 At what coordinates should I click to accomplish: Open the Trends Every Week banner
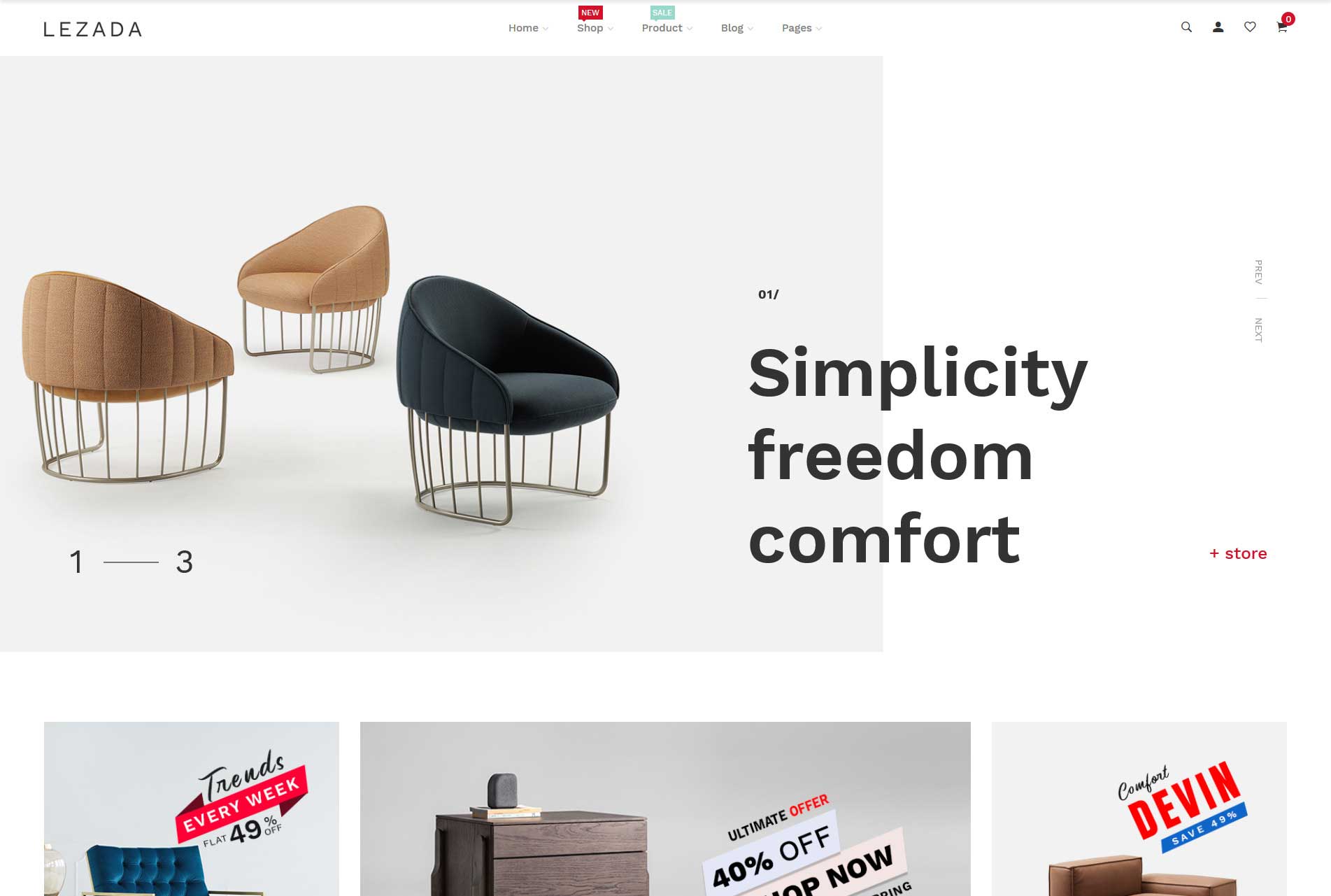point(192,809)
